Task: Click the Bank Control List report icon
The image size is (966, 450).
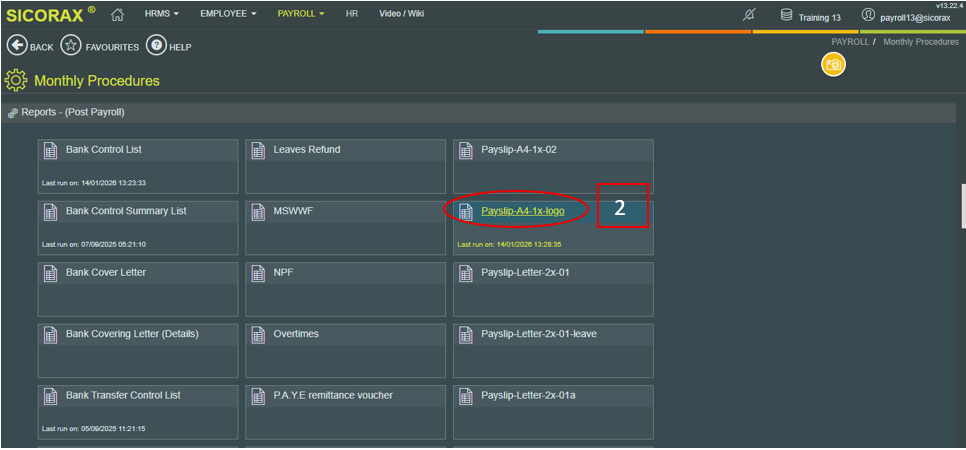Action: pyautogui.click(x=50, y=151)
